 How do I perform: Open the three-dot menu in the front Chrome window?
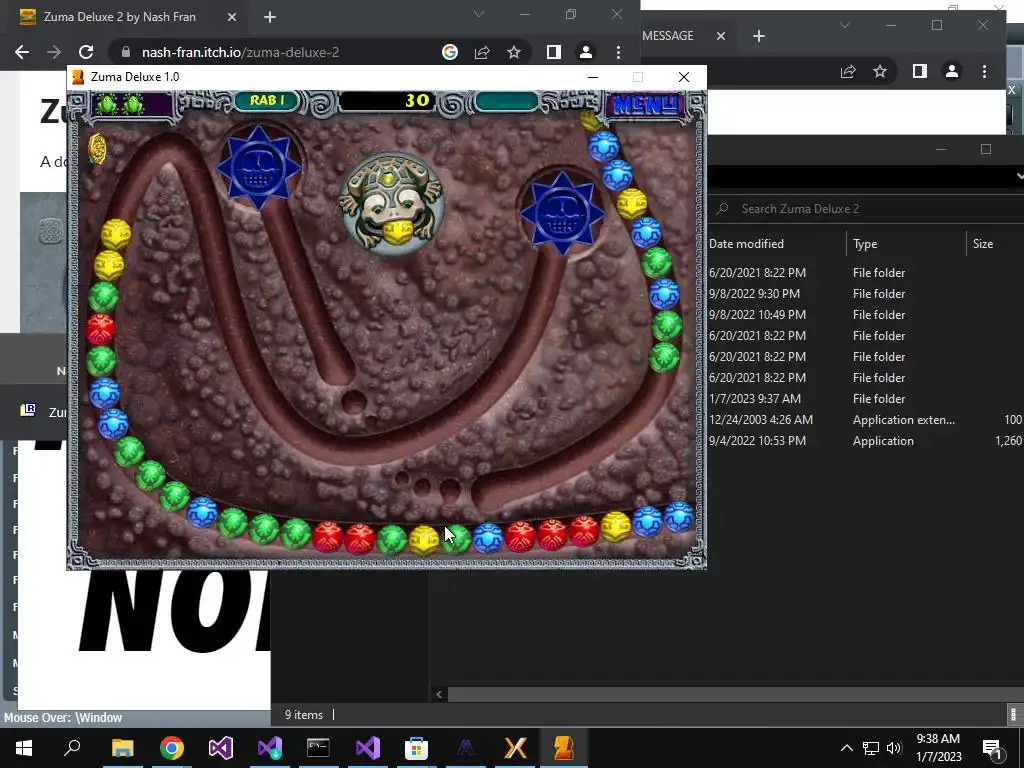(618, 52)
